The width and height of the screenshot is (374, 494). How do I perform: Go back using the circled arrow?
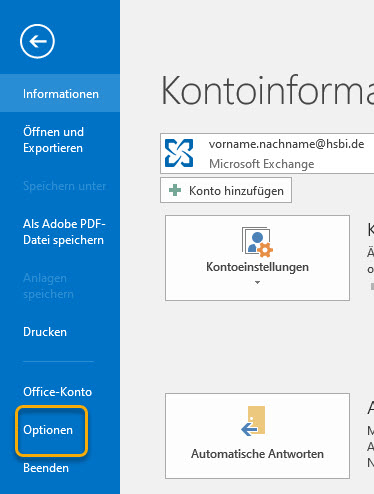[x=37, y=41]
